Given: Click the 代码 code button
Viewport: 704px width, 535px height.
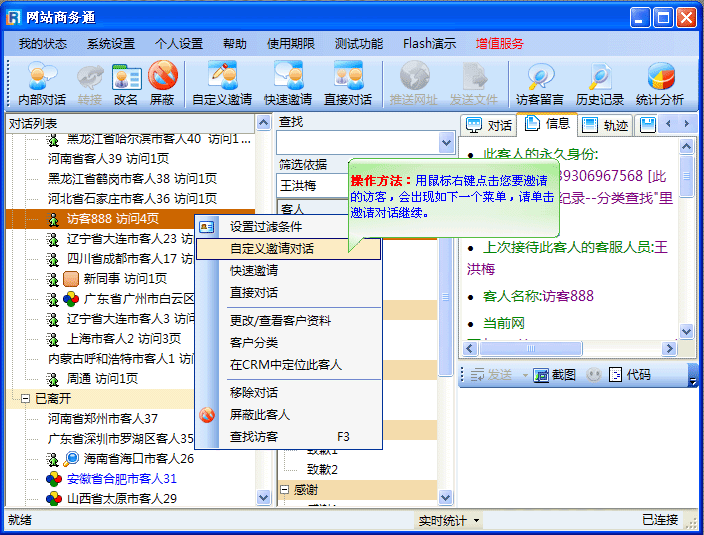Looking at the screenshot, I should click(x=630, y=375).
